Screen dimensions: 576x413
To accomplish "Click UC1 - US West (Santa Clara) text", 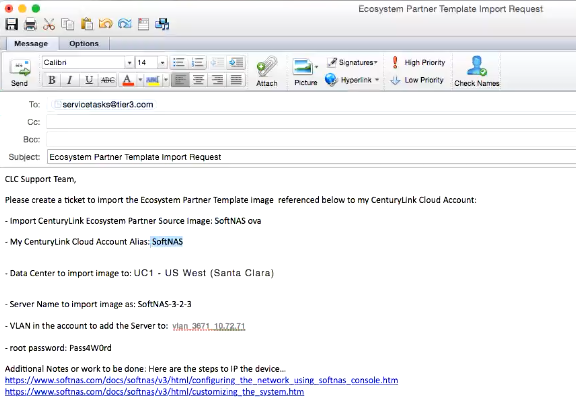I will click(x=204, y=273).
